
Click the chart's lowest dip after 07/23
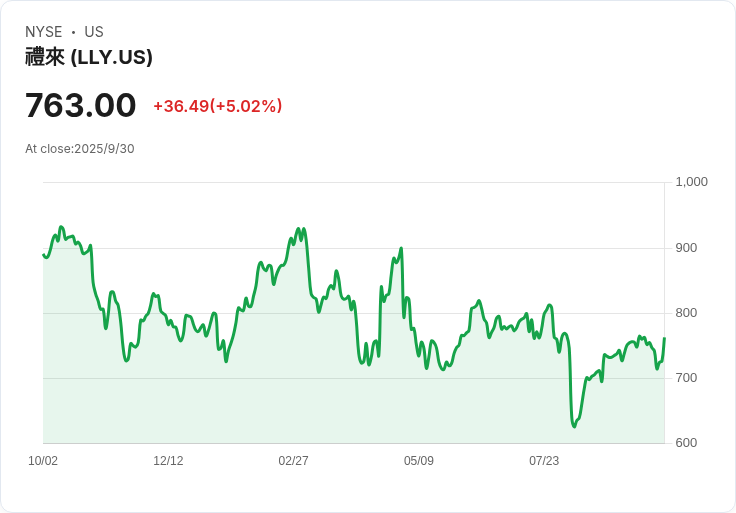[574, 427]
